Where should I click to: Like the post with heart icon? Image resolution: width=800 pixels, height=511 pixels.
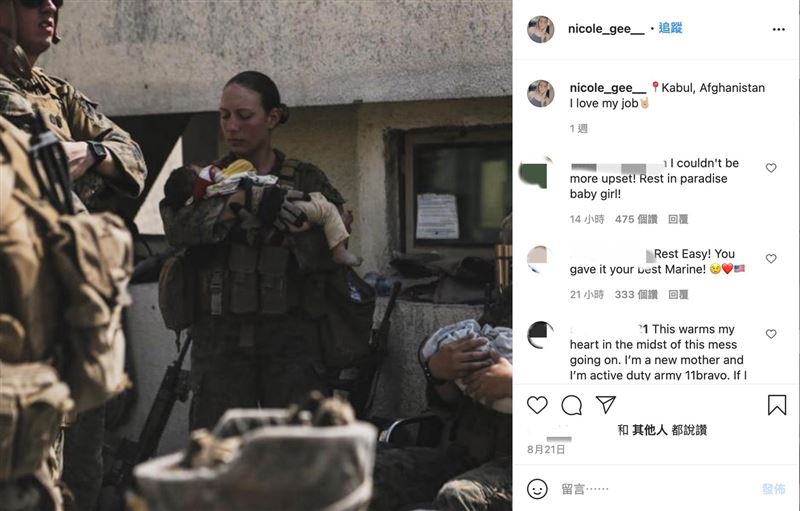tap(537, 405)
